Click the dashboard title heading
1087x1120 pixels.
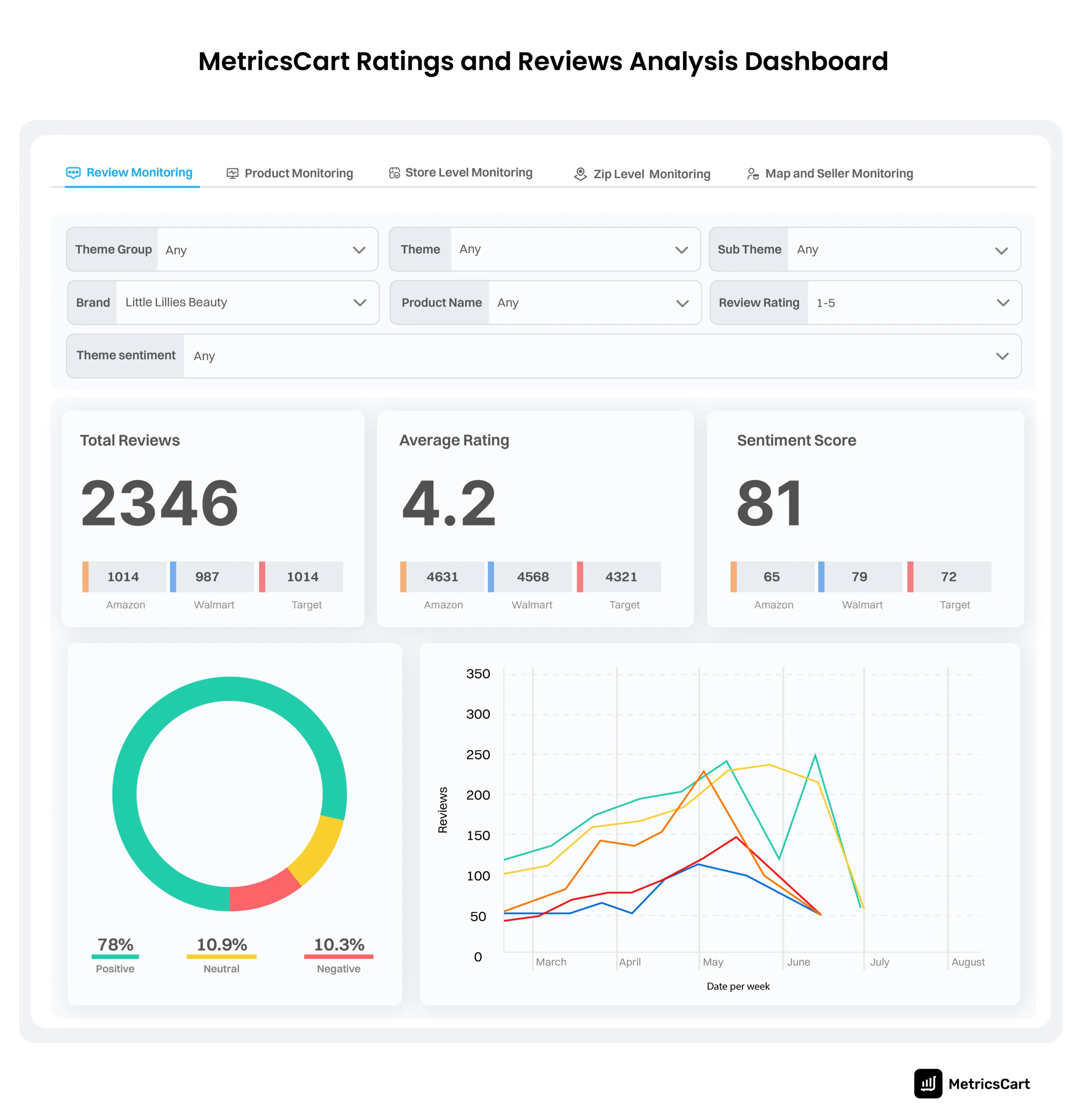543,61
